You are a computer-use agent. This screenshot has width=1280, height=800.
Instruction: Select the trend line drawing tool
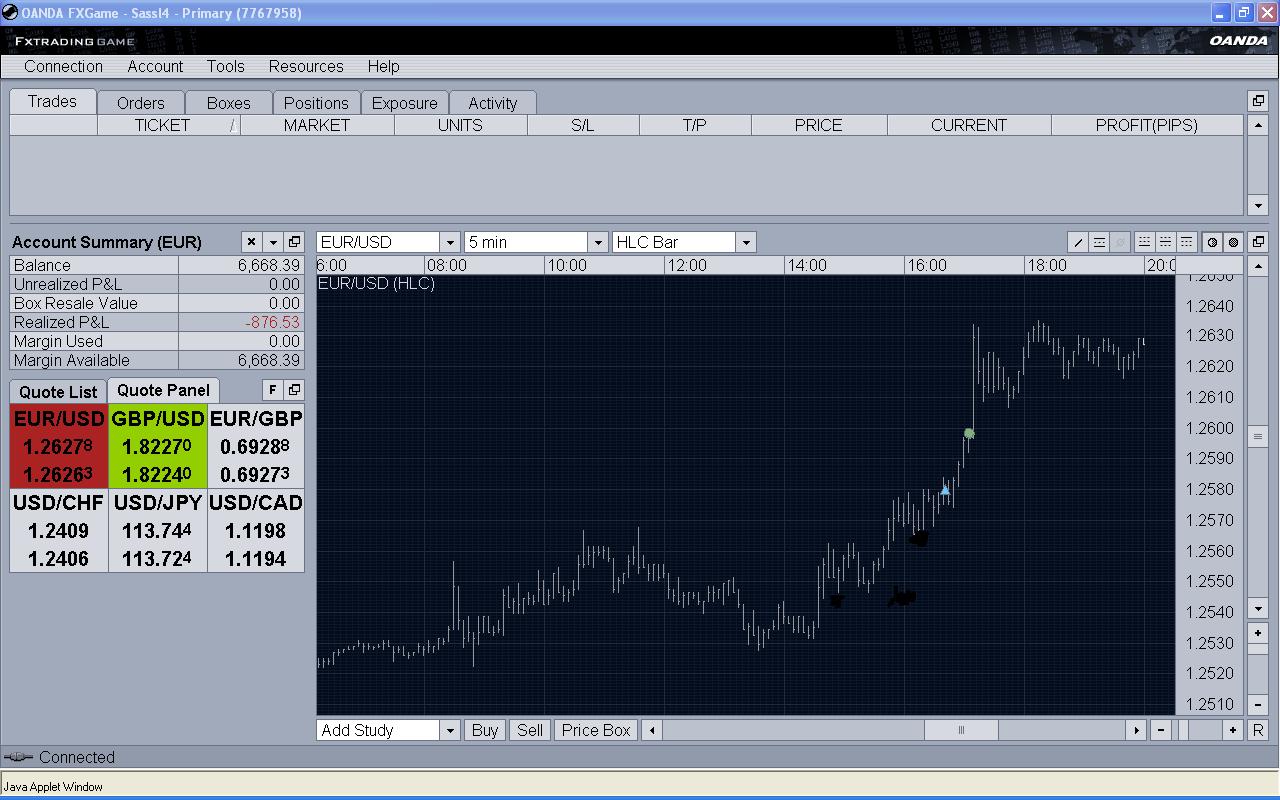point(1078,242)
